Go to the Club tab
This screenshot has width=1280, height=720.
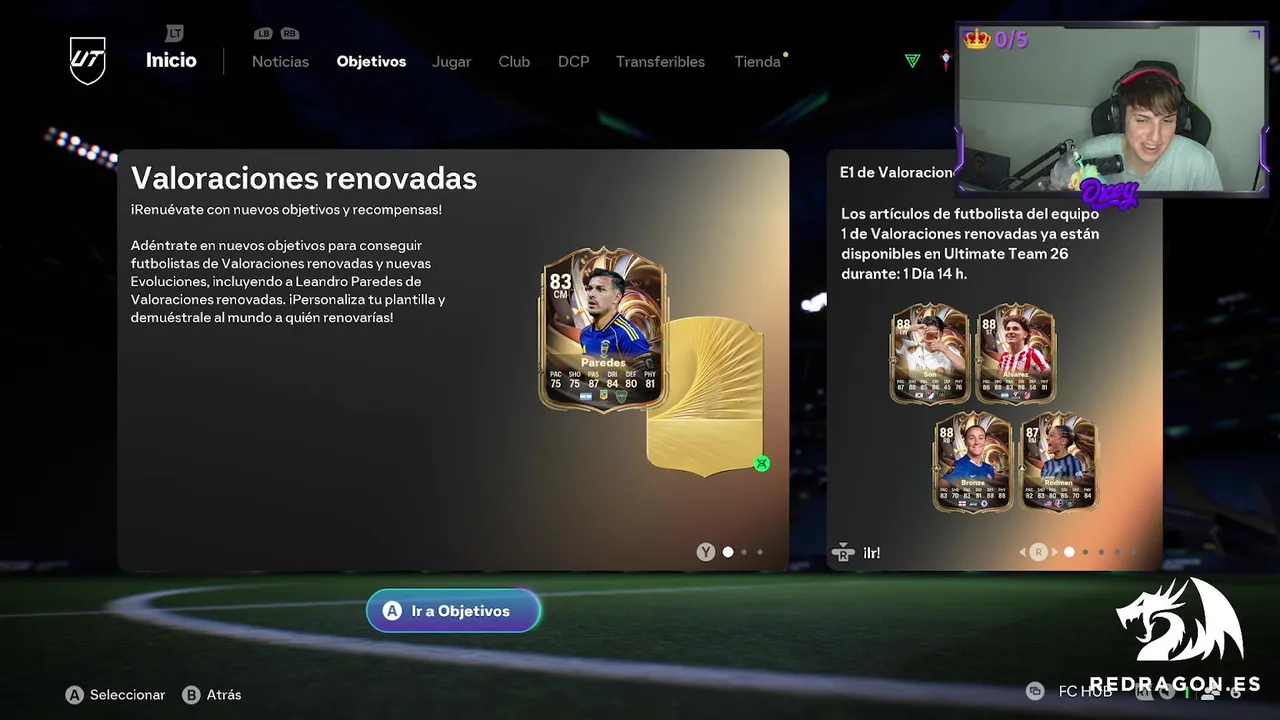[x=514, y=61]
